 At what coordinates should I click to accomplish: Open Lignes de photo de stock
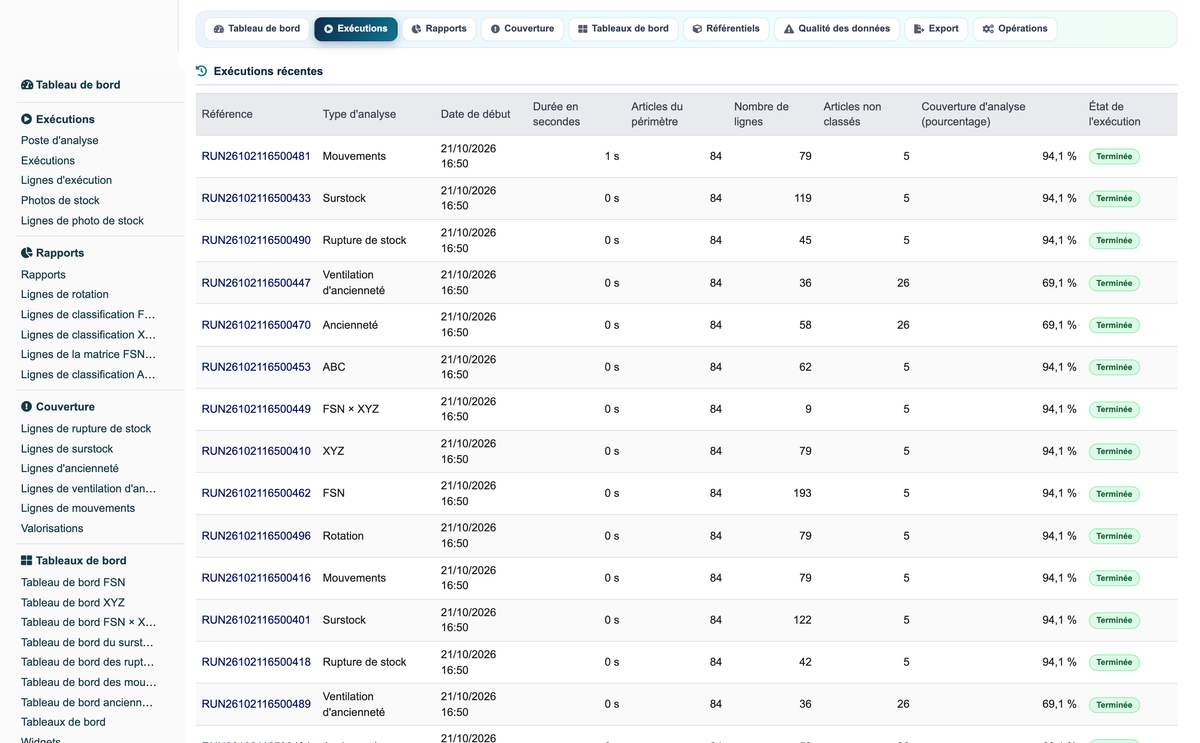[82, 221]
